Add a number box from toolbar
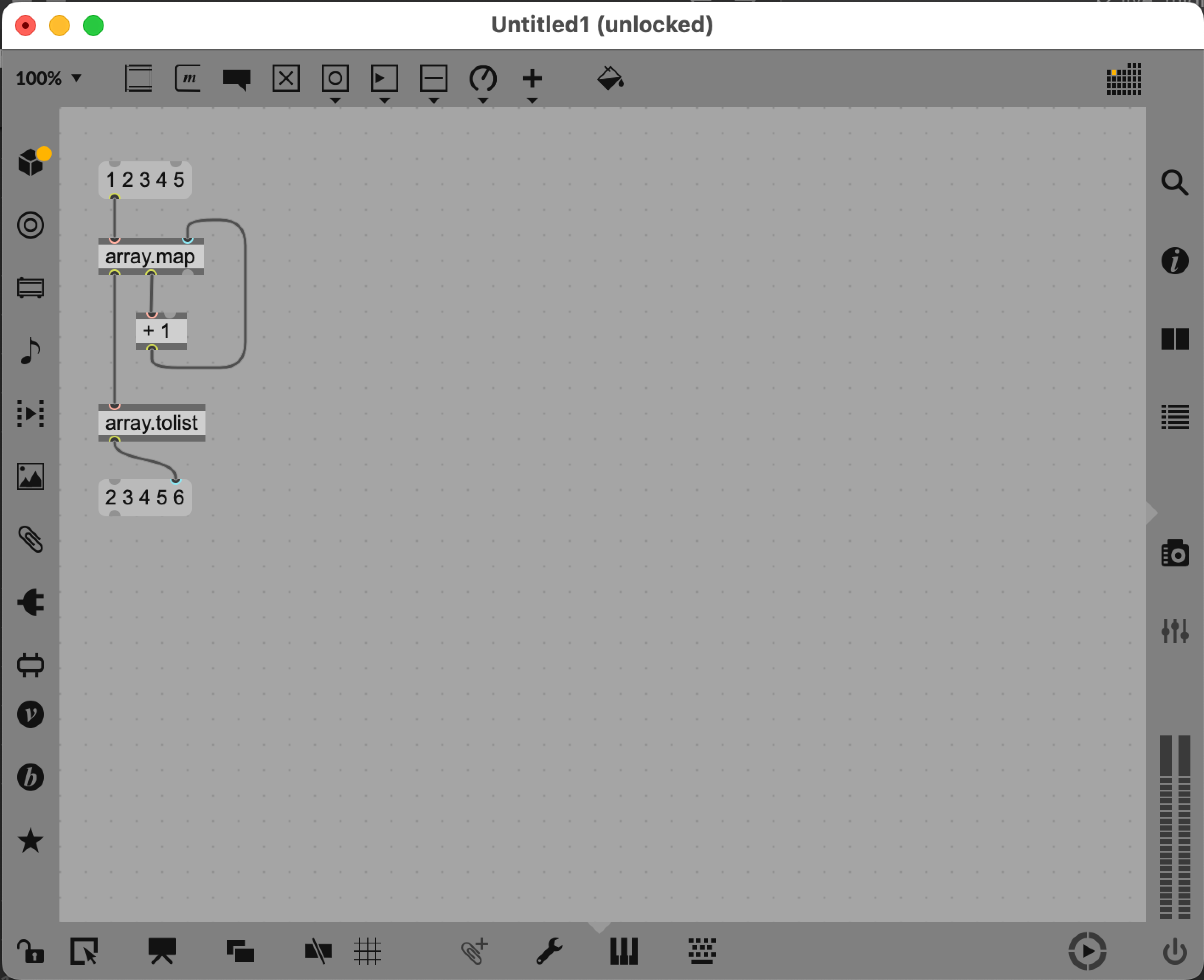This screenshot has width=1204, height=980. coord(384,78)
